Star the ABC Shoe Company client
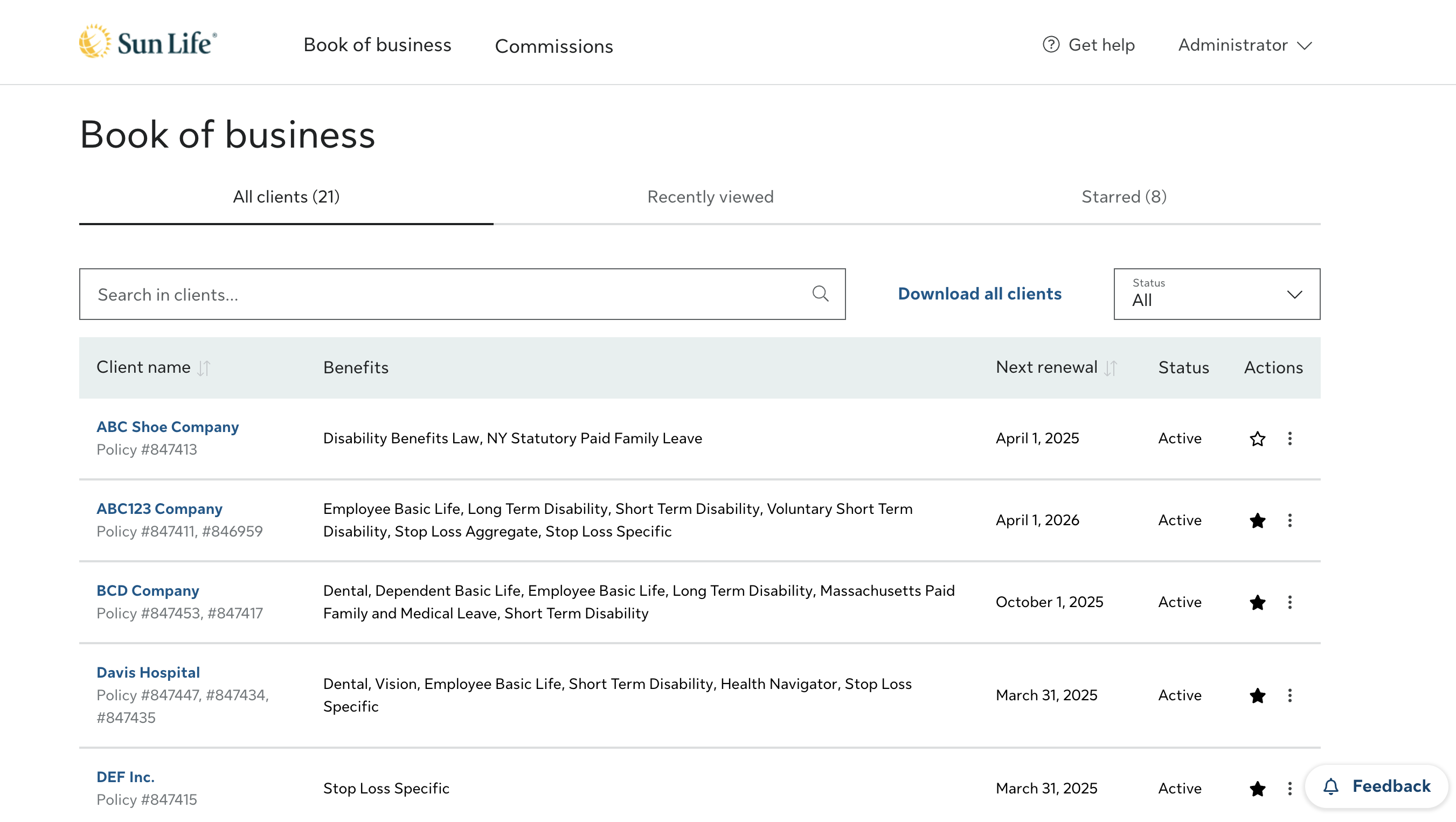The image size is (1456, 822). pyautogui.click(x=1257, y=438)
